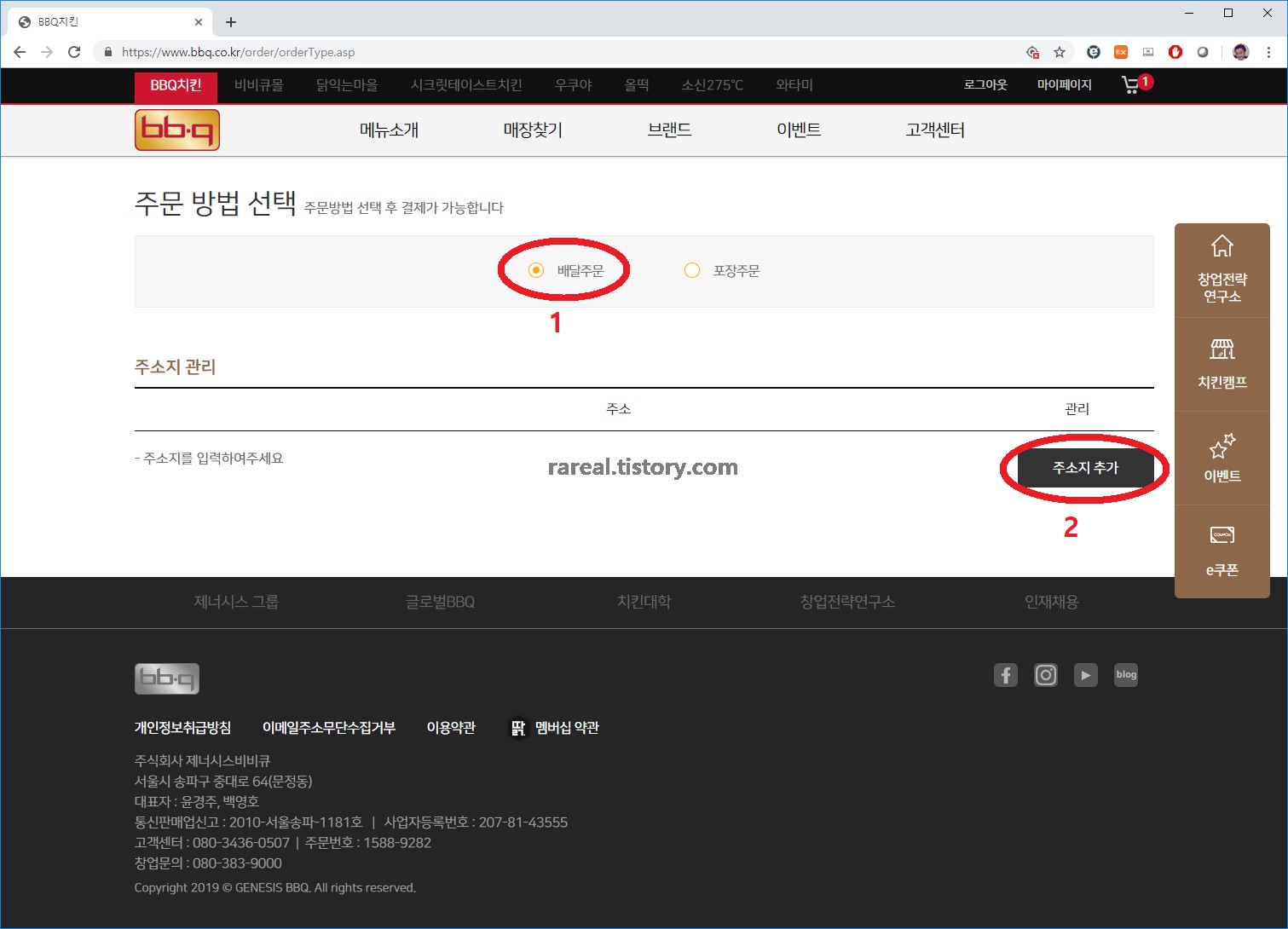1288x929 pixels.
Task: Visit the blog icon in footer
Action: tap(1126, 675)
